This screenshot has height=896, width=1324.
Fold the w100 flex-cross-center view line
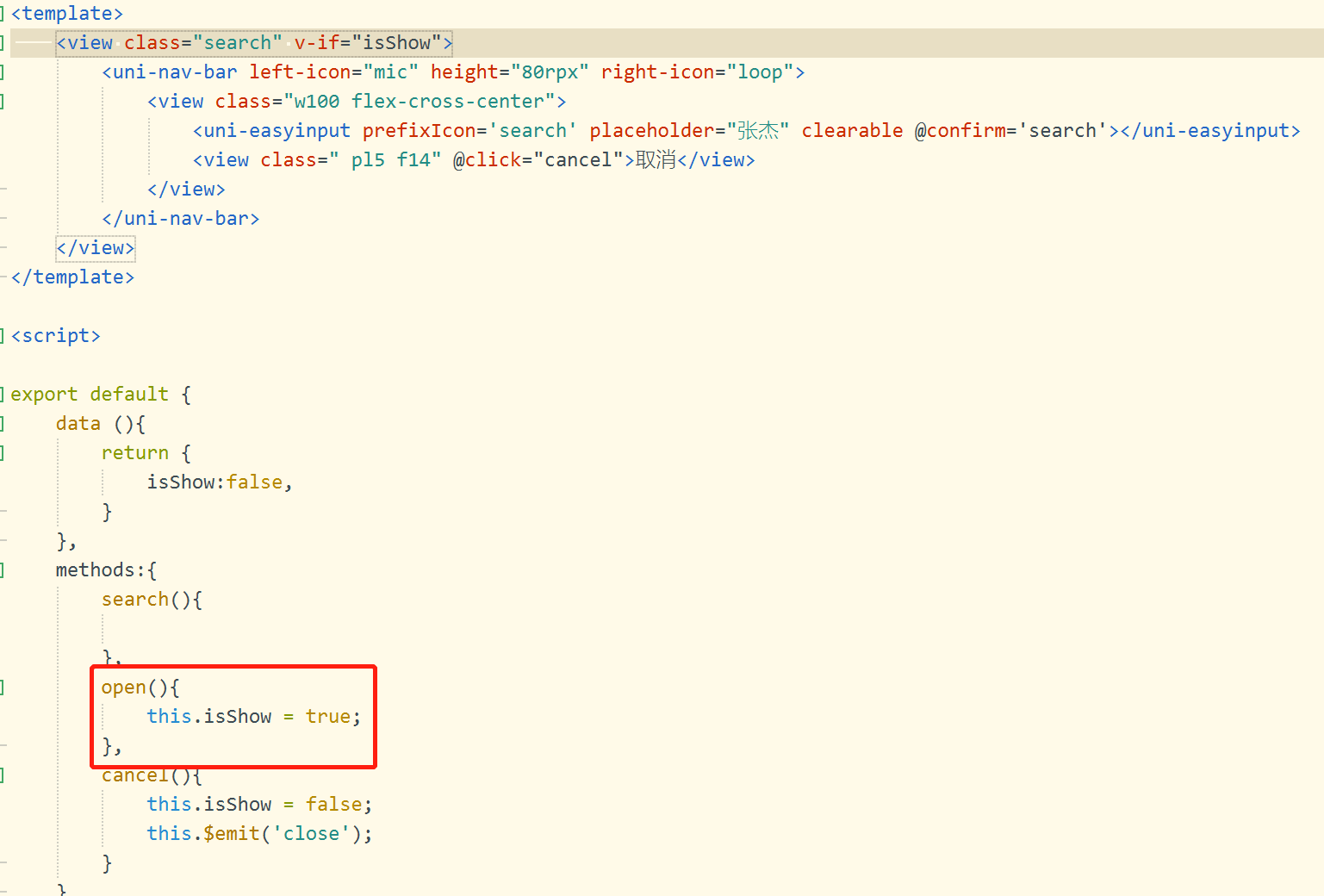coord(3,102)
